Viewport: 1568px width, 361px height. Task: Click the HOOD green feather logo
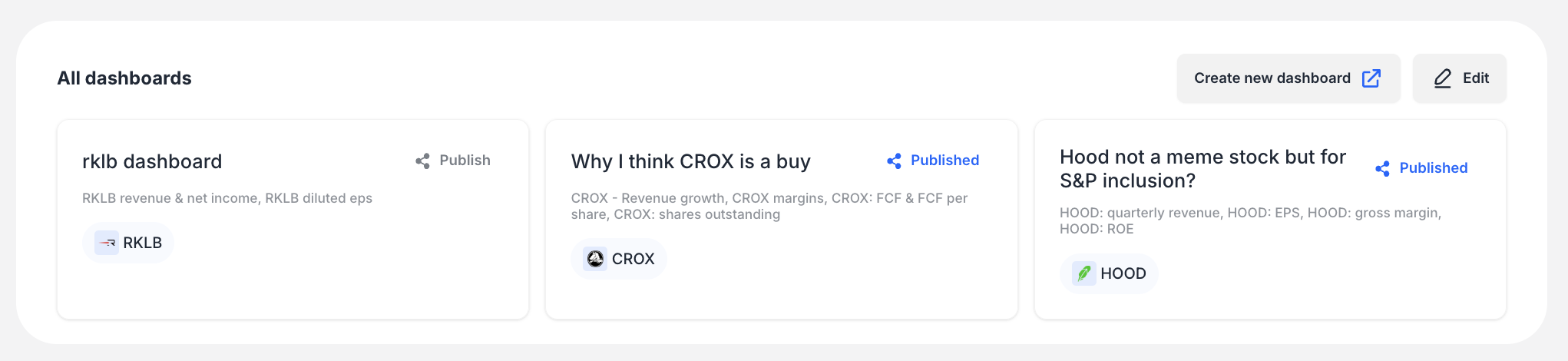(x=1084, y=273)
